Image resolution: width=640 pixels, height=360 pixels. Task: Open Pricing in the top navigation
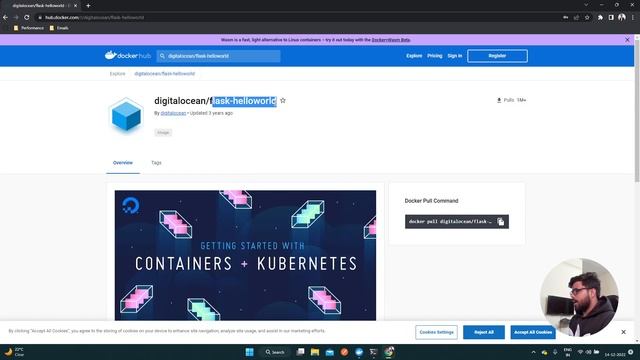click(x=435, y=56)
